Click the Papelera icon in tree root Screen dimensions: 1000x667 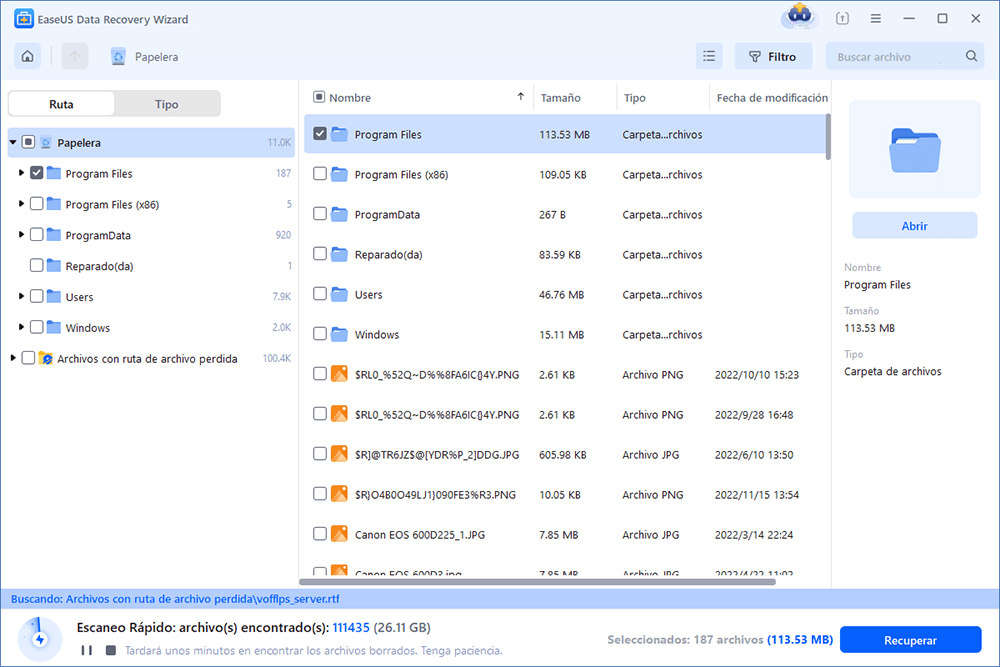(x=46, y=143)
